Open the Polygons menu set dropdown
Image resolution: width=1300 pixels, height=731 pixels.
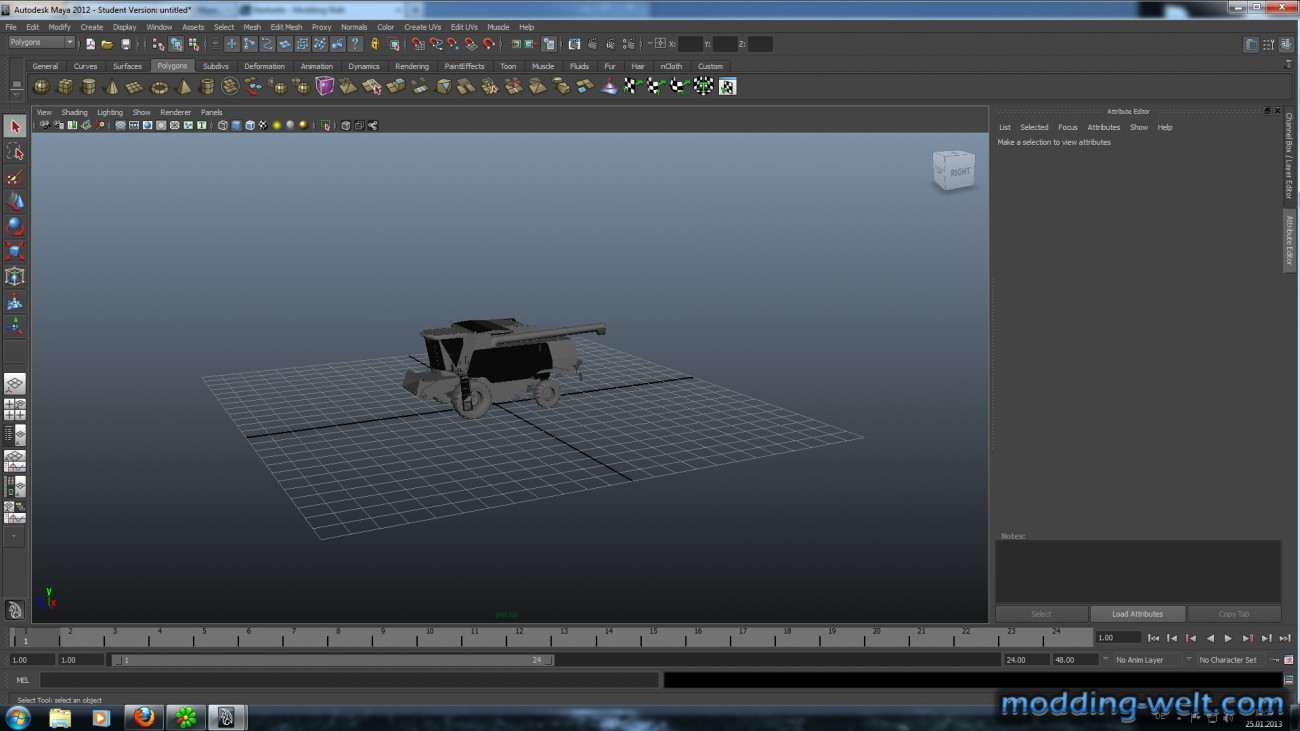[x=42, y=43]
